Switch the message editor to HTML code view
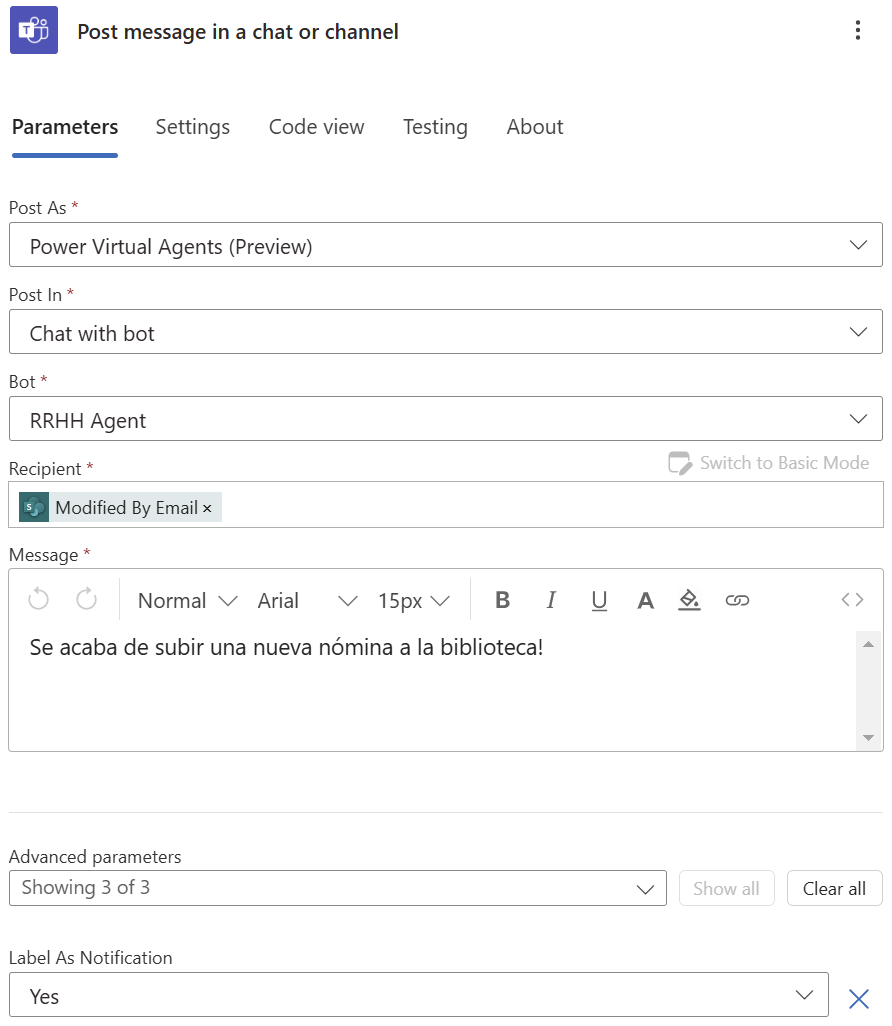Screen dimensions: 892x1026 (x=851, y=599)
